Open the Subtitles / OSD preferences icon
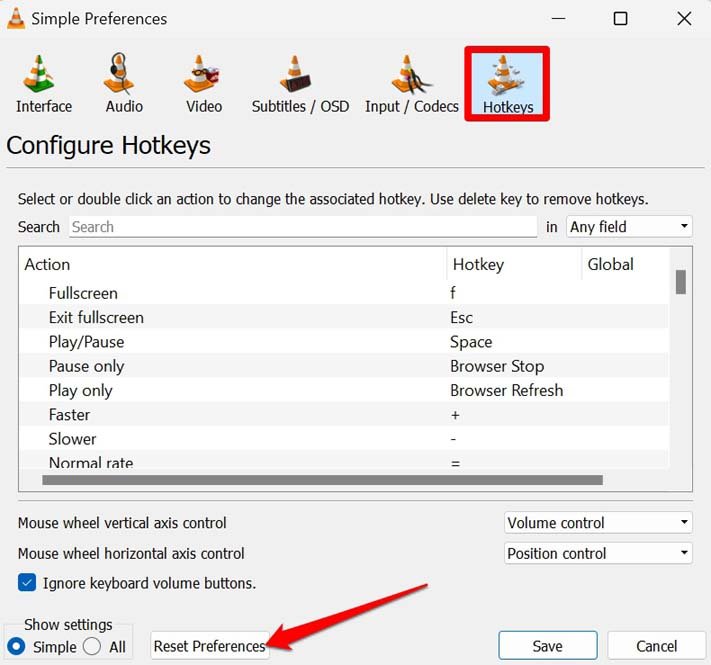Image resolution: width=711 pixels, height=665 pixels. point(295,74)
